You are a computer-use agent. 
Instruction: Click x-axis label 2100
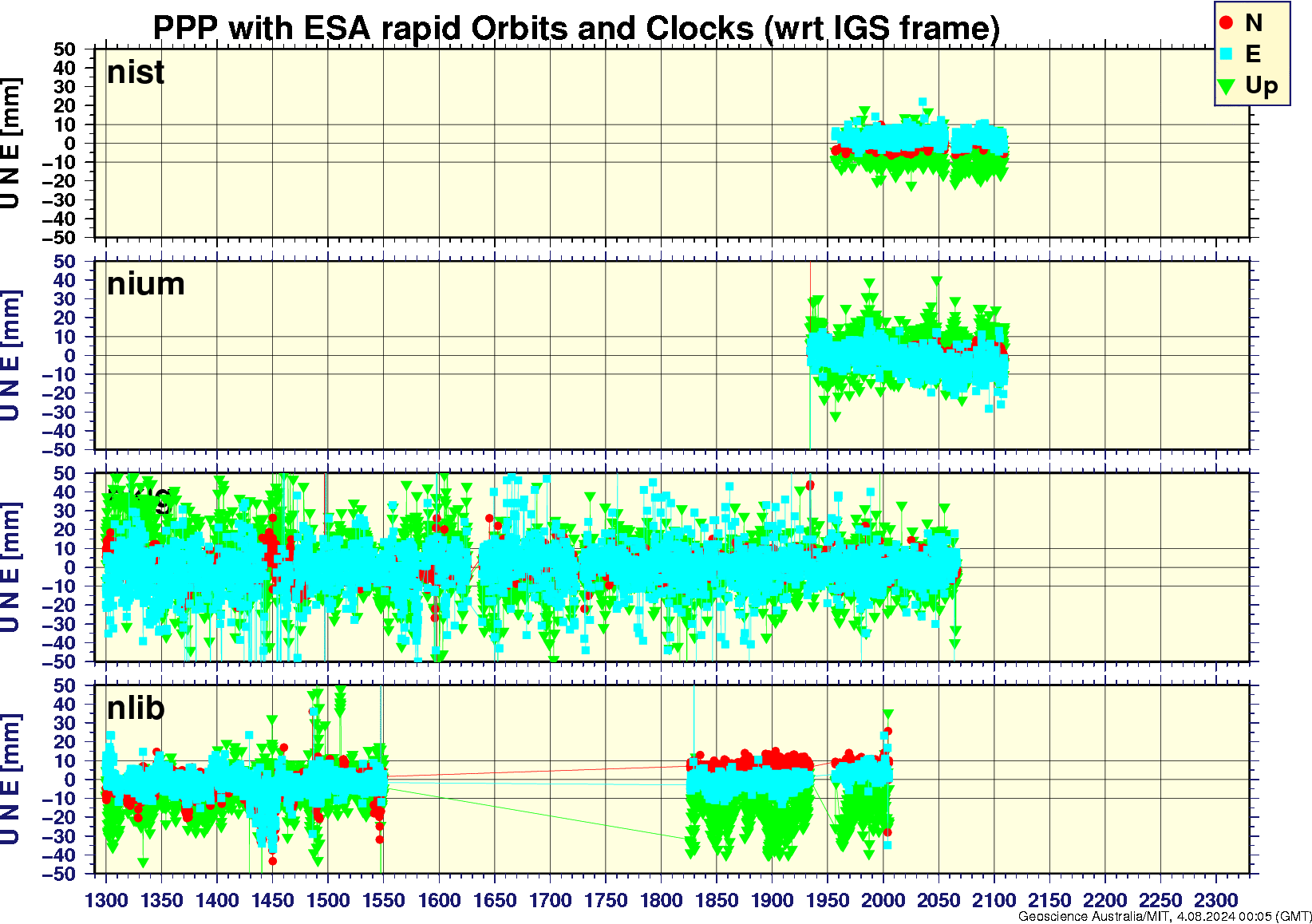994,900
